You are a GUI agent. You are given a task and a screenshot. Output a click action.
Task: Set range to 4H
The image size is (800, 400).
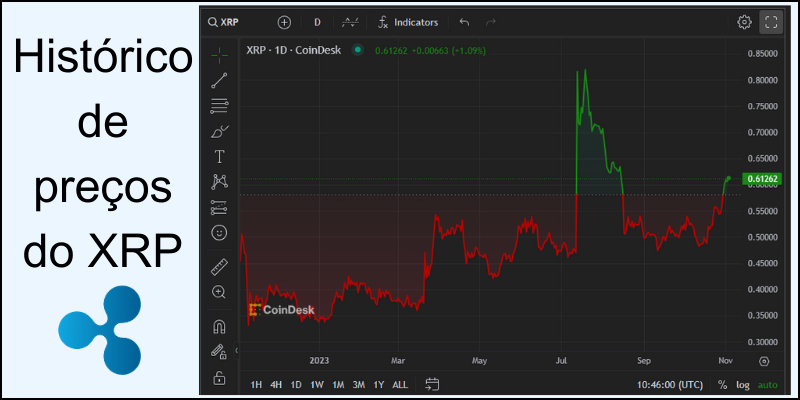pyautogui.click(x=276, y=385)
